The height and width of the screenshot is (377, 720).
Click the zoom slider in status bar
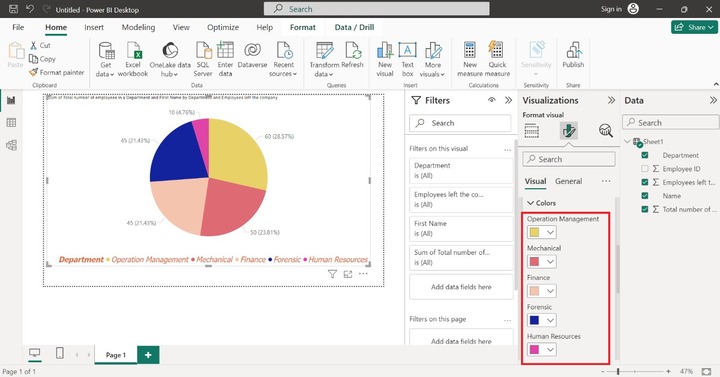click(635, 371)
